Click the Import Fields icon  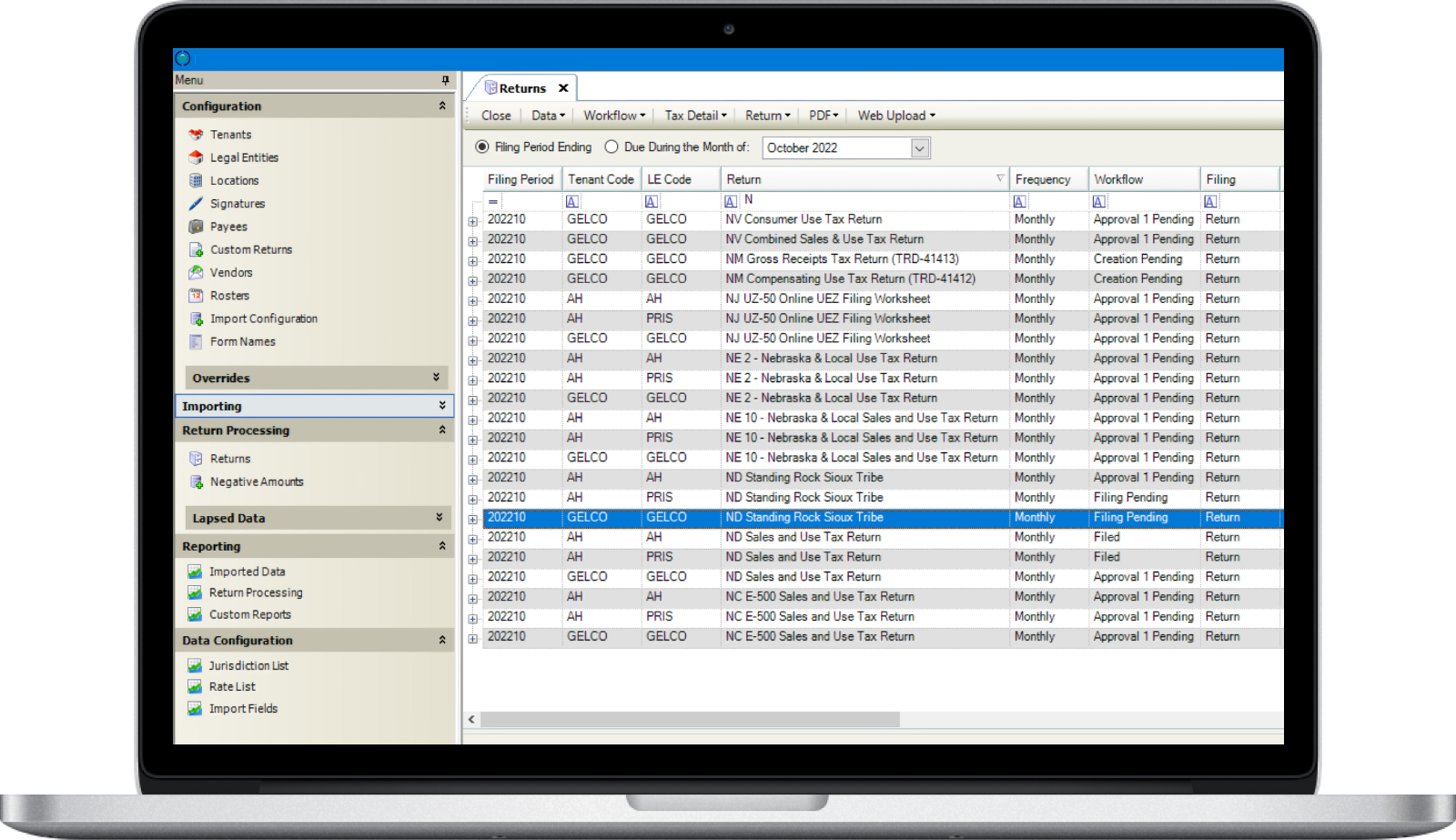[x=195, y=708]
